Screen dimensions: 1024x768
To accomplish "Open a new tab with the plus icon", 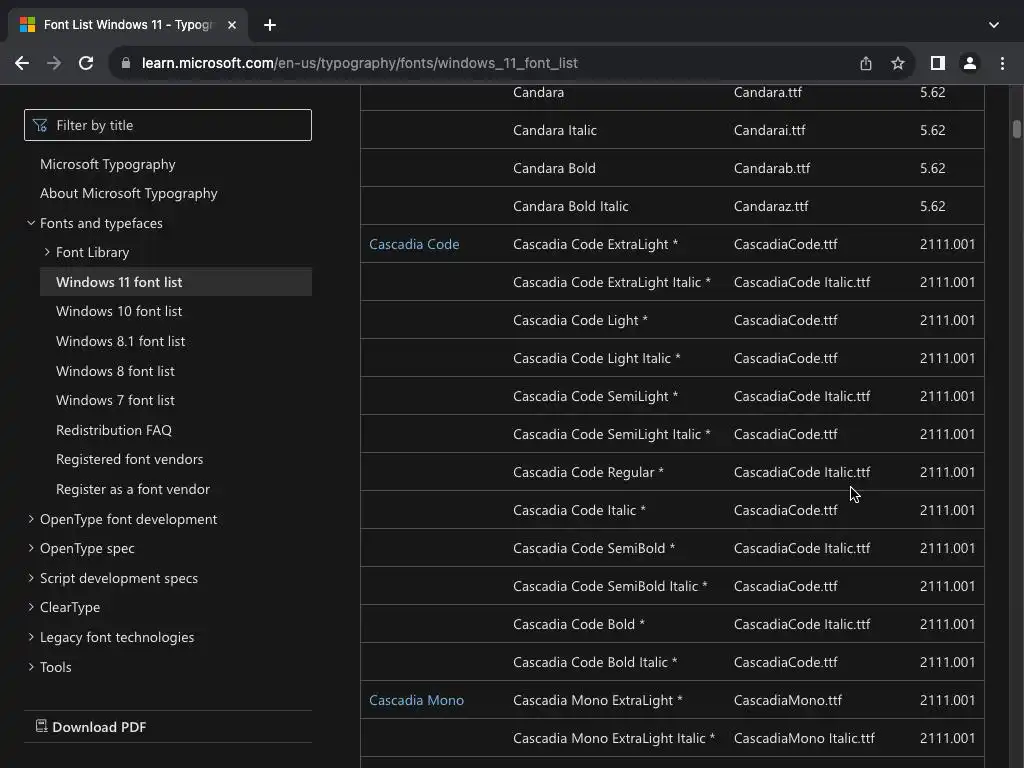I will pos(270,25).
